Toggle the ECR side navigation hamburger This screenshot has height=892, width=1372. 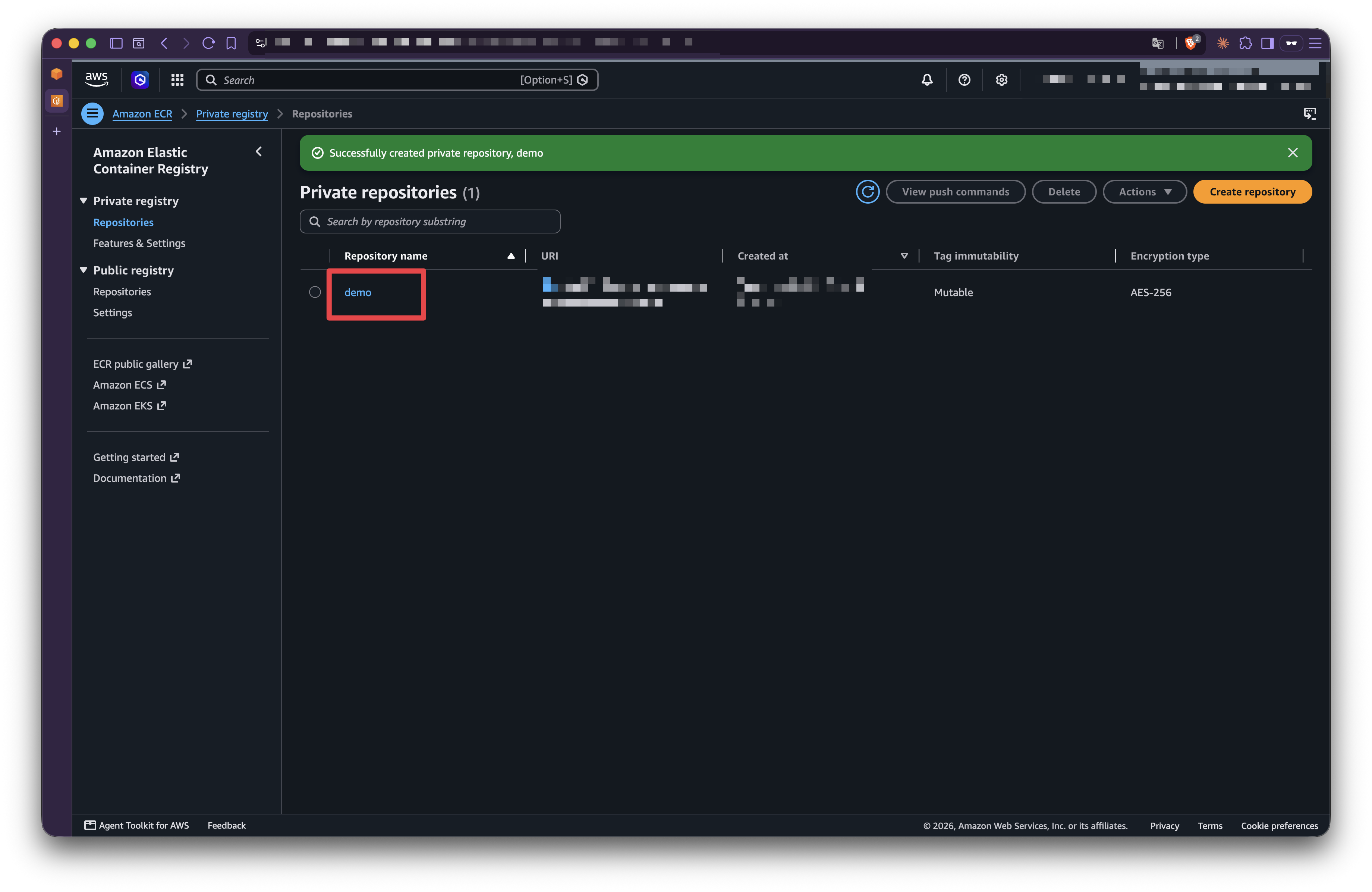point(92,114)
